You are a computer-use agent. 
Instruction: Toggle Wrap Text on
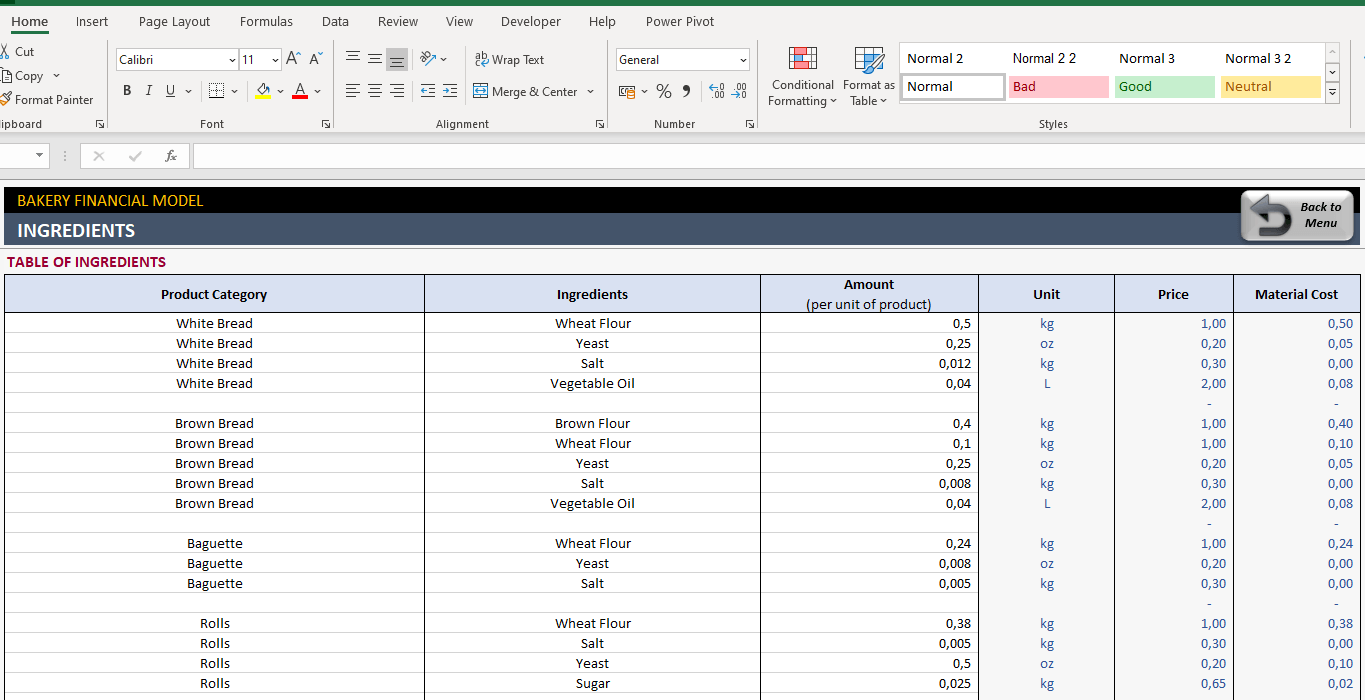tap(509, 59)
